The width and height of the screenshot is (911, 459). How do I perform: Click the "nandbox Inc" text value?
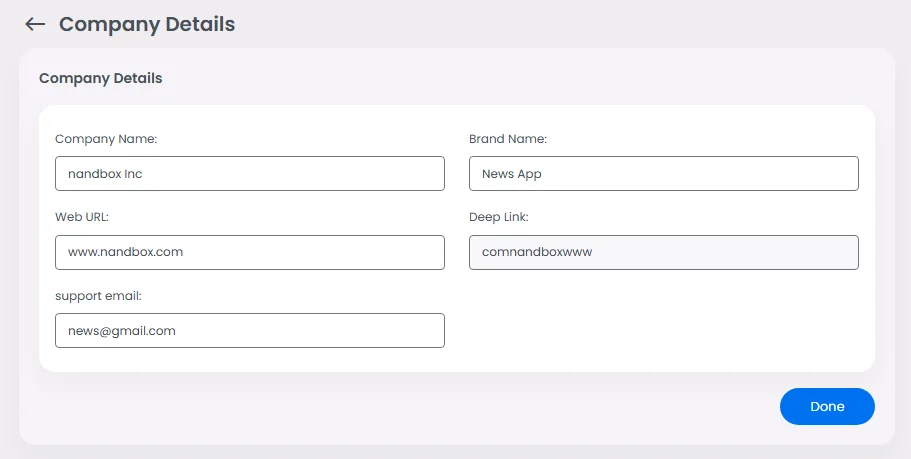click(x=105, y=174)
